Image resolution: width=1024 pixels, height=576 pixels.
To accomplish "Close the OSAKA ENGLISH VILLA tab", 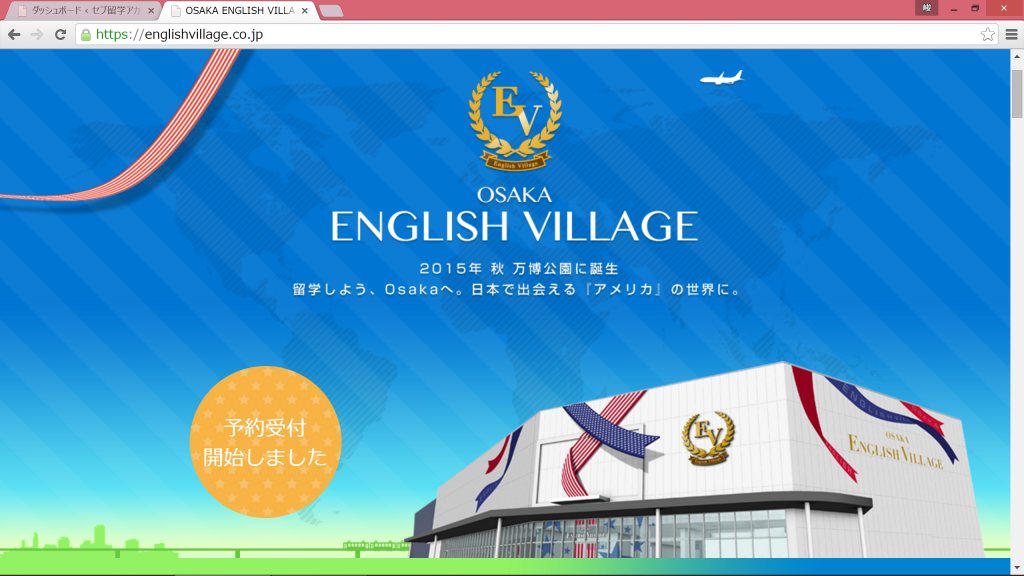I will 304,10.
